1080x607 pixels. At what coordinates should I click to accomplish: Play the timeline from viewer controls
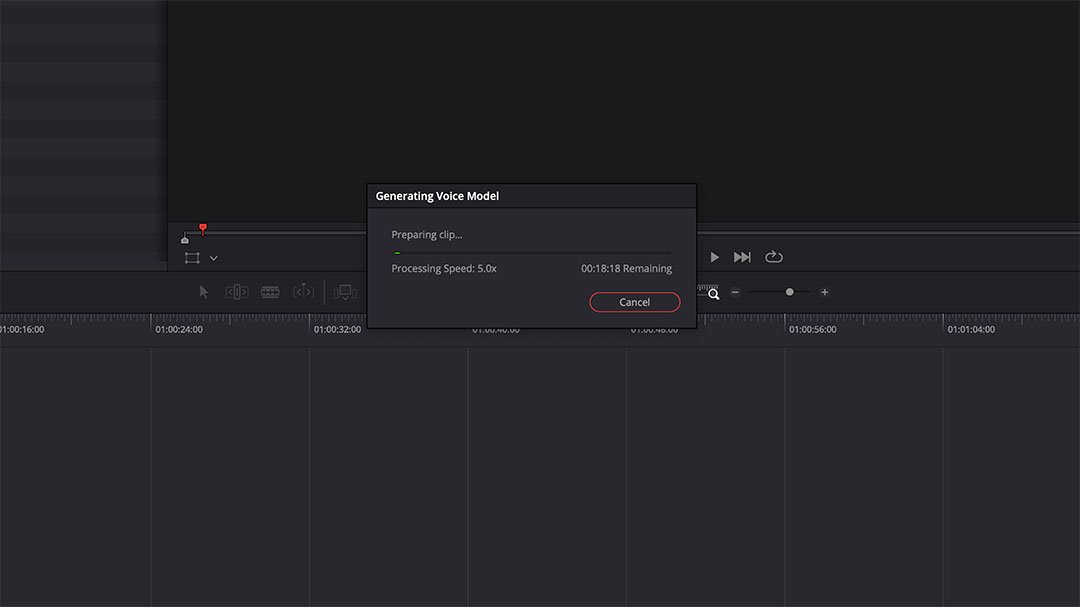714,257
